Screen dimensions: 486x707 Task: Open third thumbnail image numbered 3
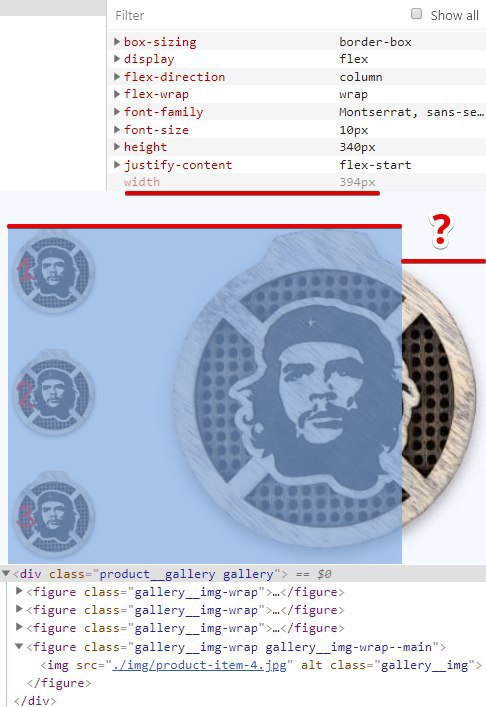[54, 514]
